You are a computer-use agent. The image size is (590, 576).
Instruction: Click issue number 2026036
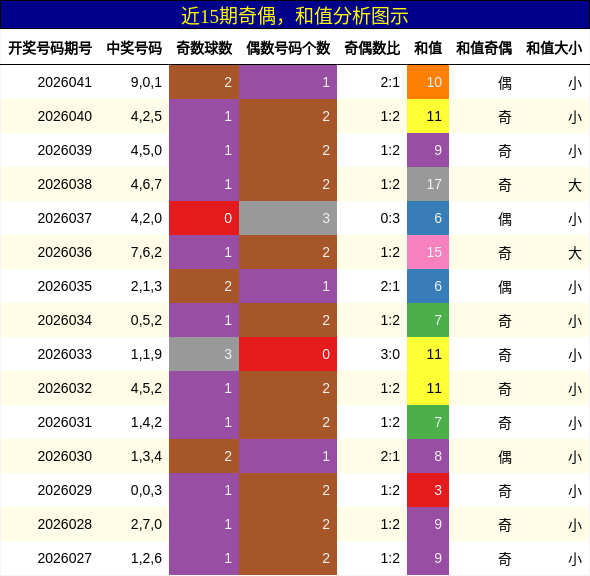pyautogui.click(x=65, y=252)
